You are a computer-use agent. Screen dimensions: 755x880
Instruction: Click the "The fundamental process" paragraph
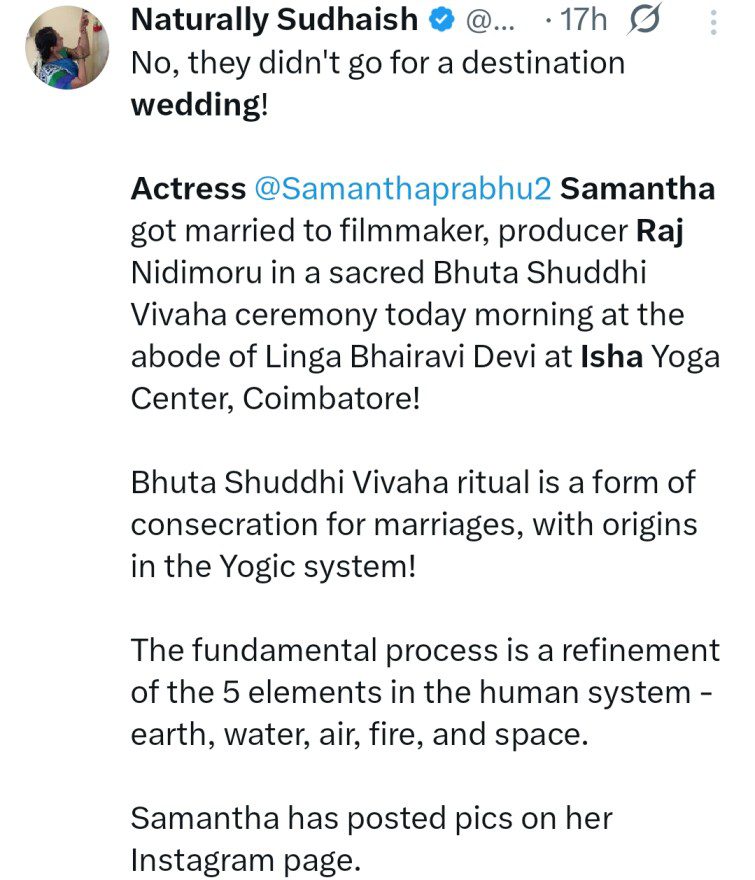425,651
